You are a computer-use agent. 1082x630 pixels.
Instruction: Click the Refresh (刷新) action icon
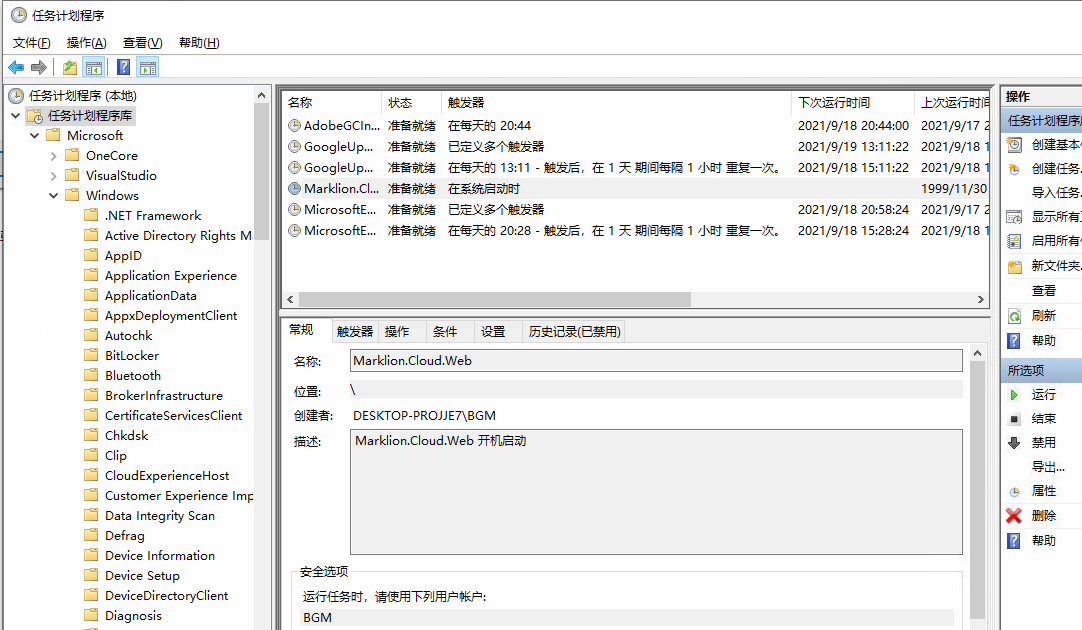1014,316
